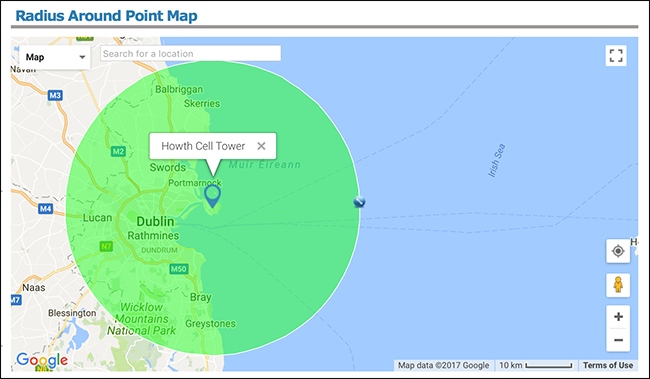The width and height of the screenshot is (650, 379).
Task: Click the Greystones town label
Action: tap(211, 323)
